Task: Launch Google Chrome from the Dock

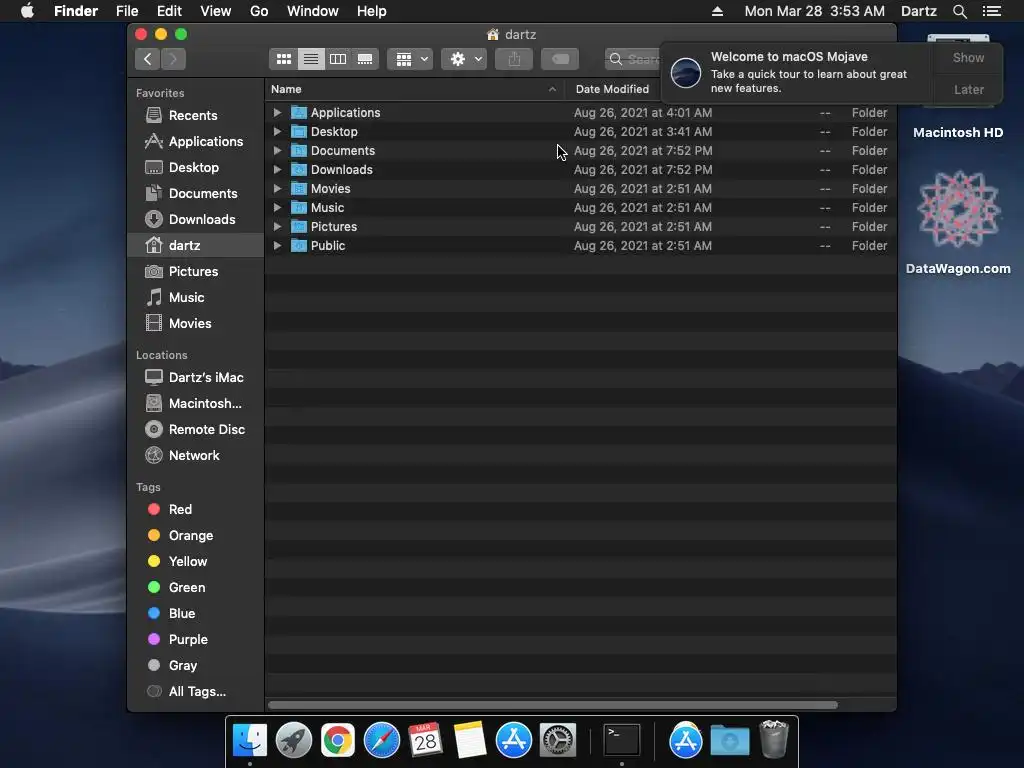Action: [x=338, y=741]
